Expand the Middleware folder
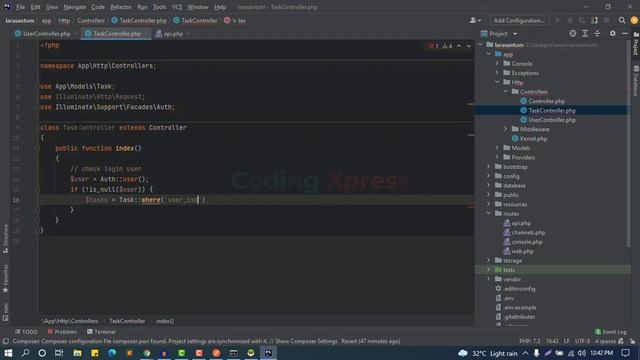Image resolution: width=640 pixels, height=360 pixels. [506, 129]
